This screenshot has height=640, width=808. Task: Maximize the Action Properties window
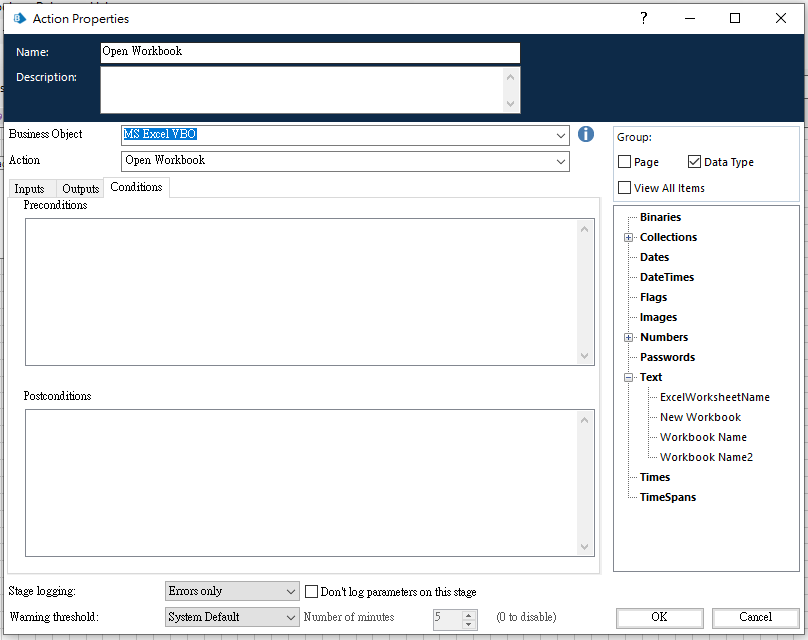pos(735,19)
